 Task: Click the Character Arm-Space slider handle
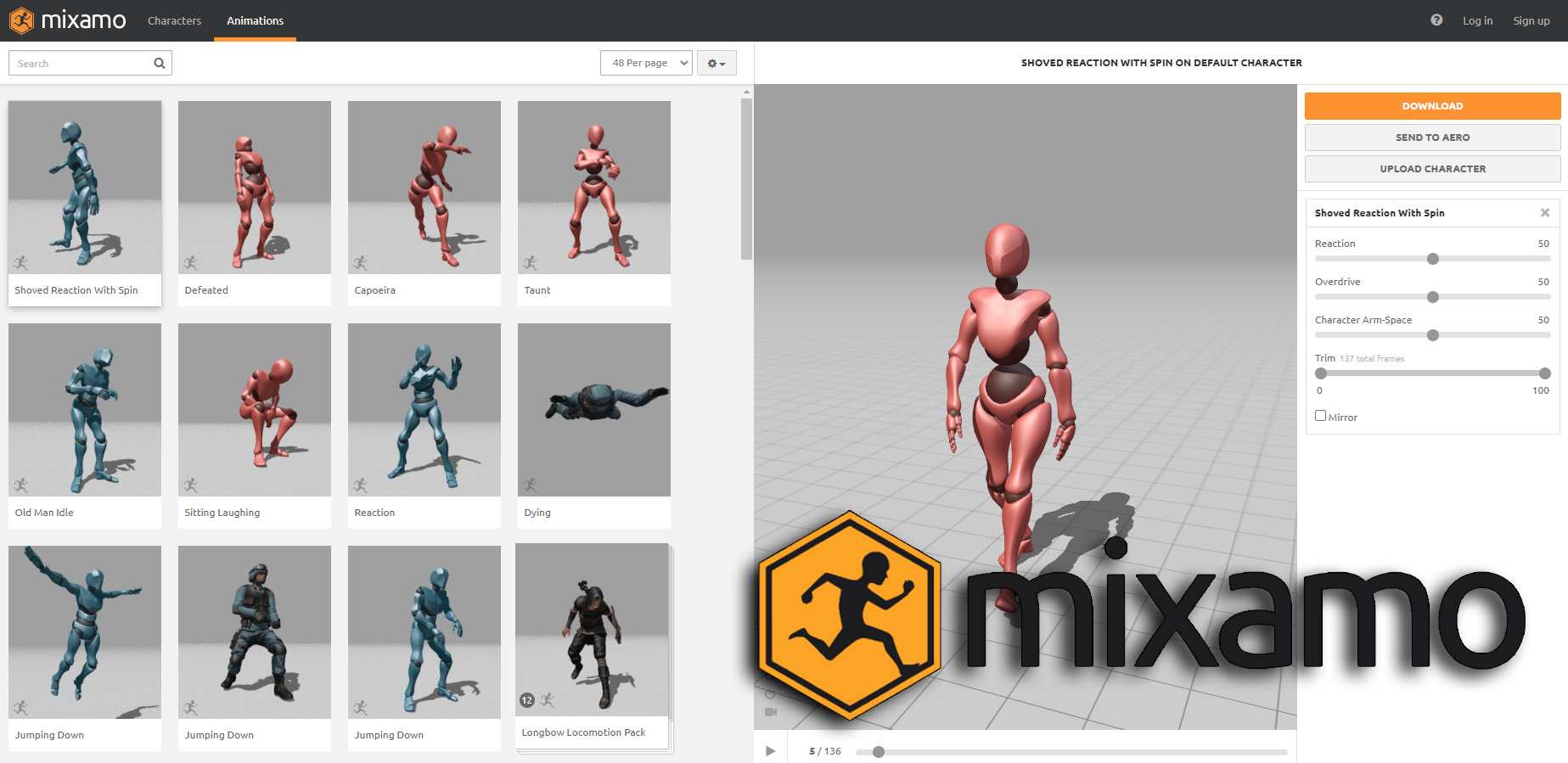tap(1433, 335)
